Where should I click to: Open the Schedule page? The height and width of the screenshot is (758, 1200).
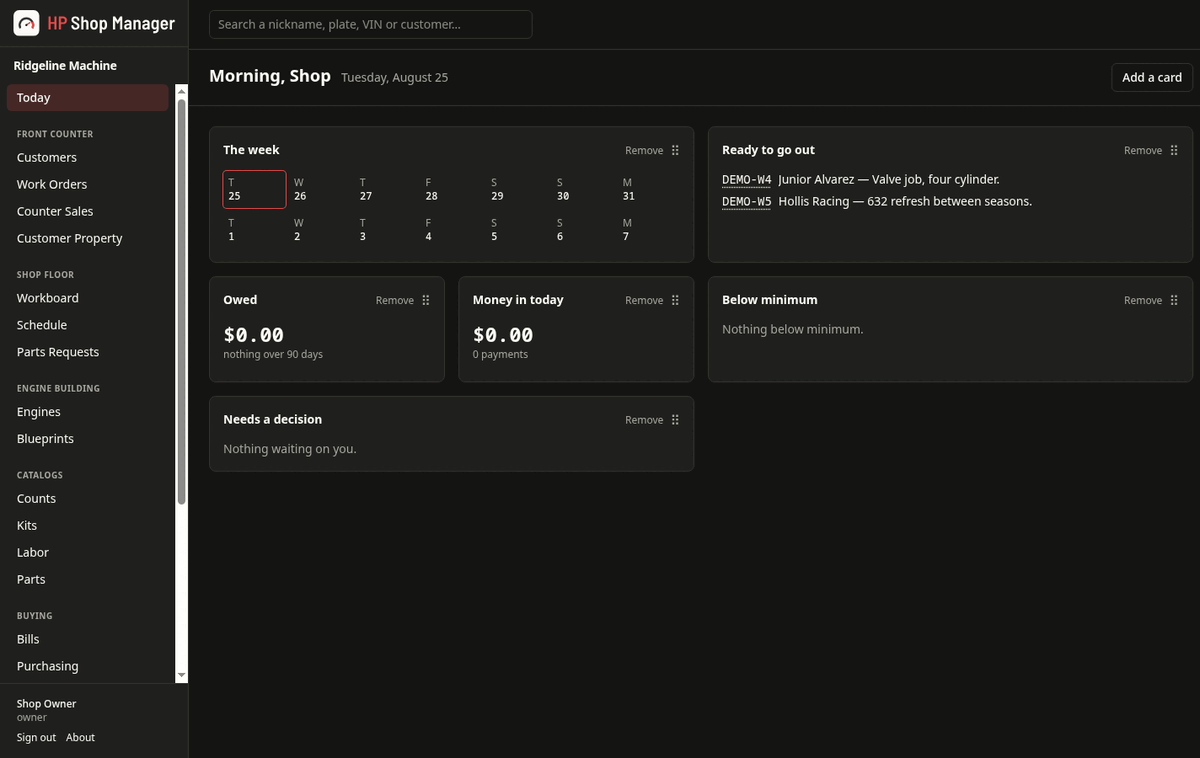[87, 325]
